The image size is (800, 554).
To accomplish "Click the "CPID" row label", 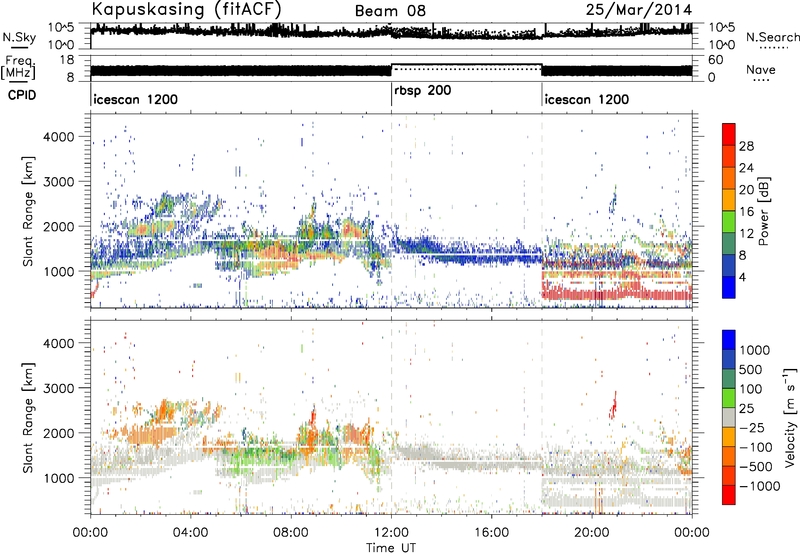I will (22, 95).
